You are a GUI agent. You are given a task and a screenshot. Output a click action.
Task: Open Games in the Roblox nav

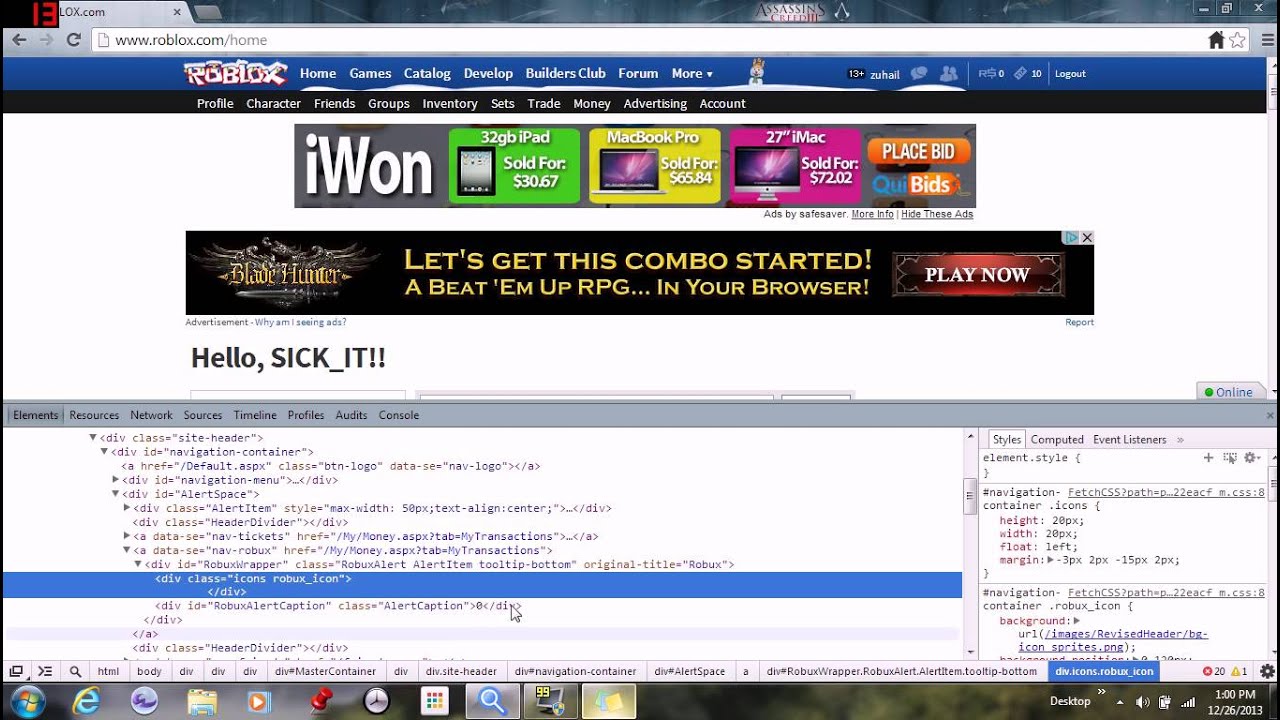coord(370,73)
